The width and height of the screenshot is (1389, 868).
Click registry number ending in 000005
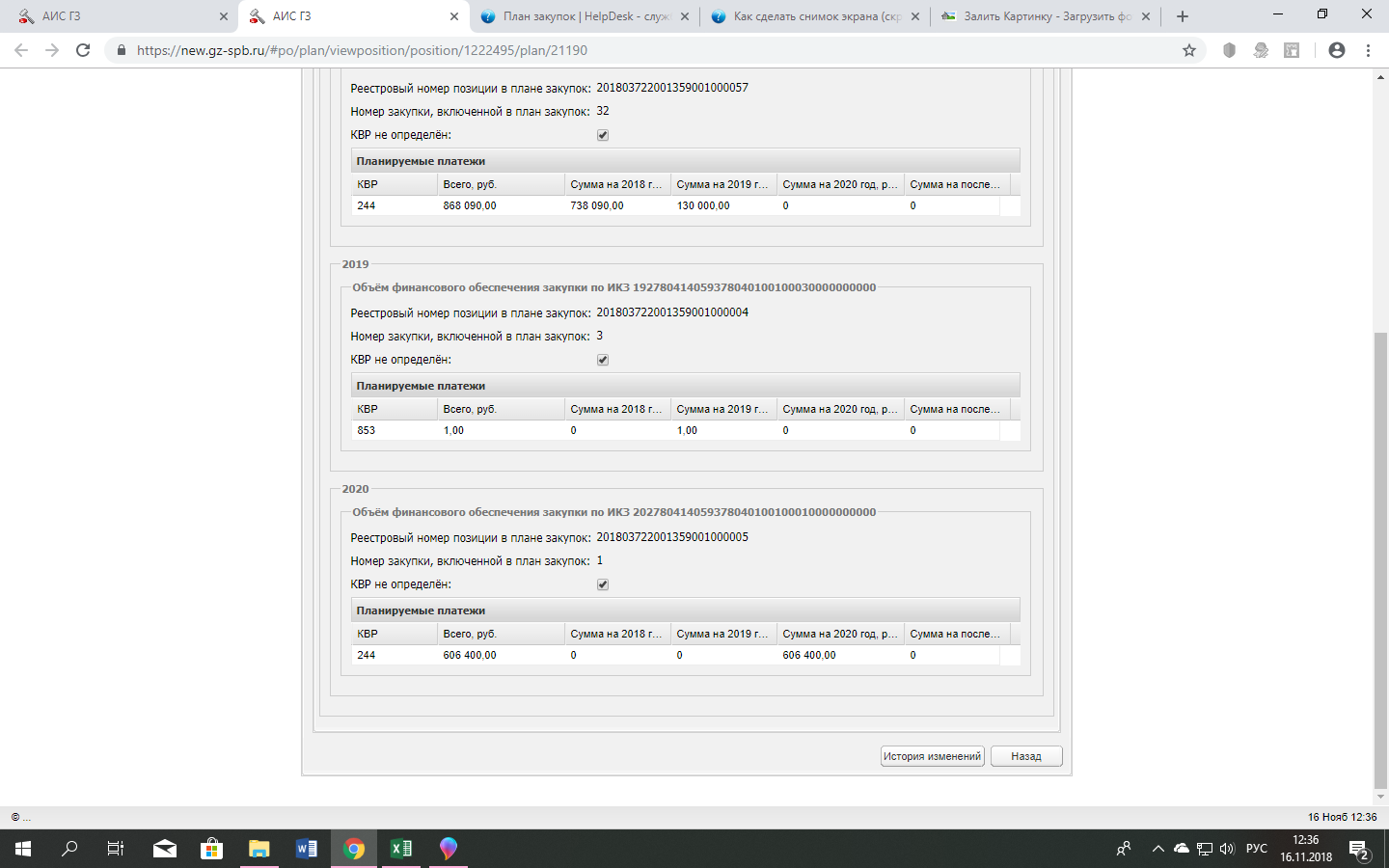tap(672, 537)
